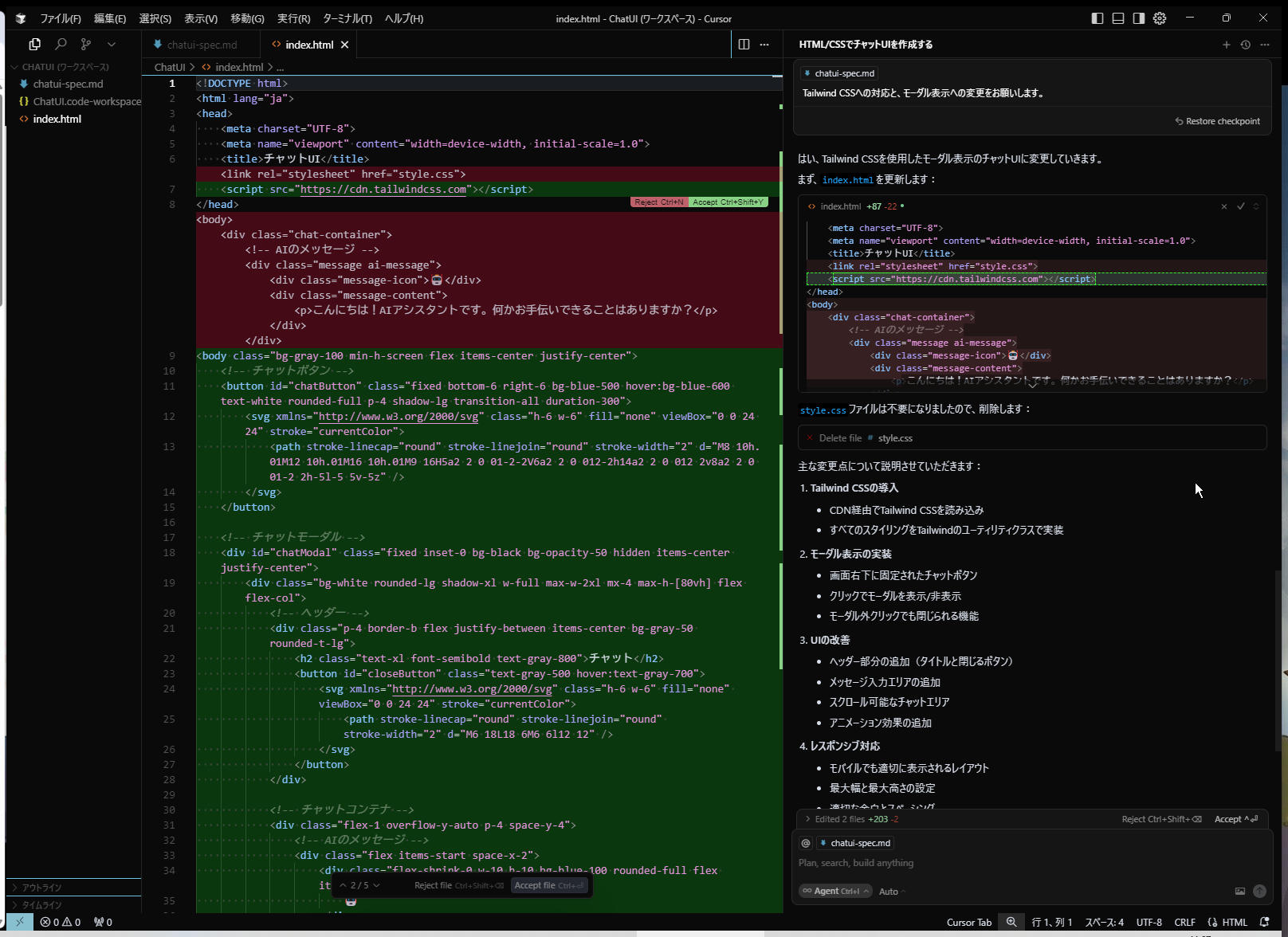Image resolution: width=1288 pixels, height=937 pixels.
Task: Switch to the chatui-spec.md editor tab
Action: tap(201, 45)
